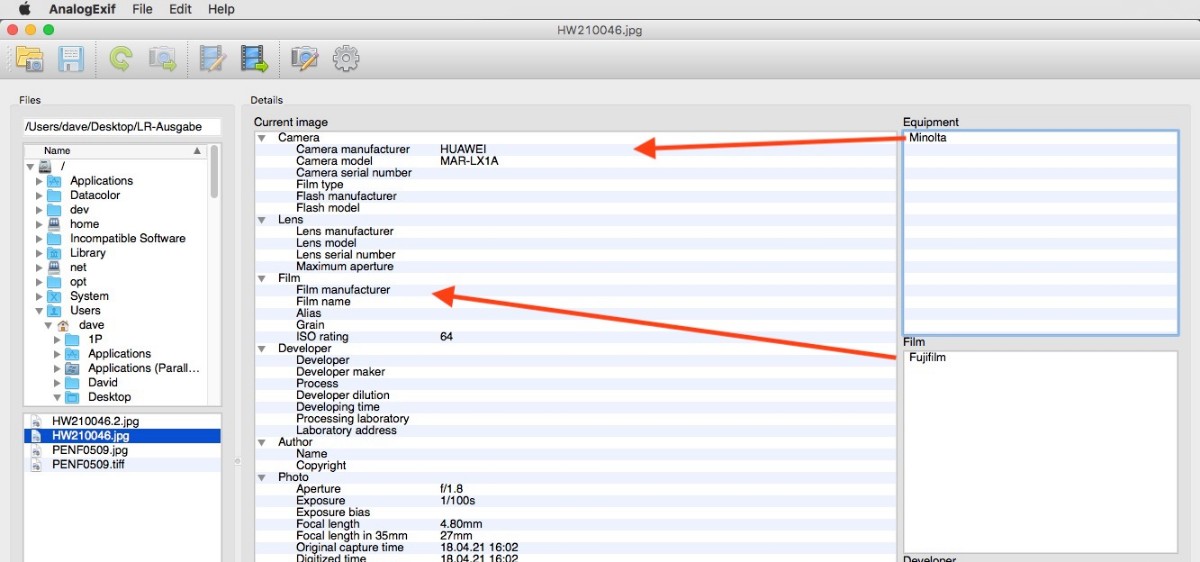Viewport: 1200px width, 562px height.
Task: Click the film strip with green arrow icon
Action: (254, 59)
